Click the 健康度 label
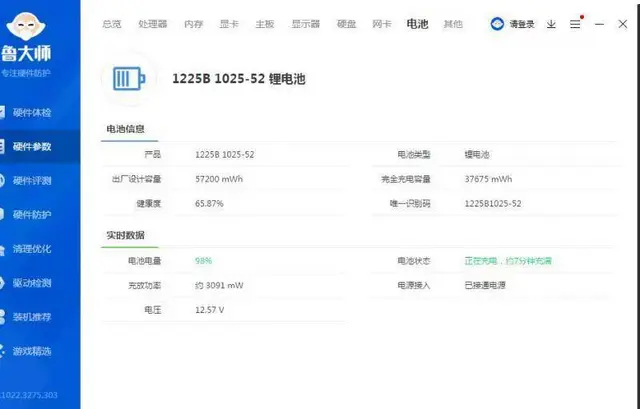The height and width of the screenshot is (409, 640). pos(149,204)
